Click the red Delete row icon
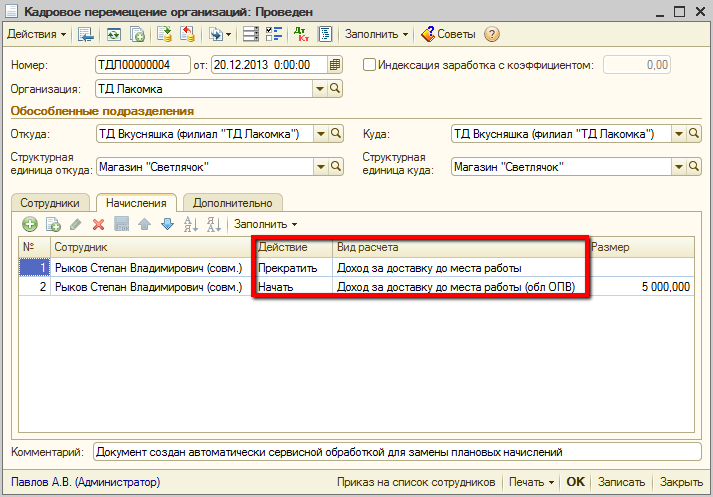 (98, 224)
